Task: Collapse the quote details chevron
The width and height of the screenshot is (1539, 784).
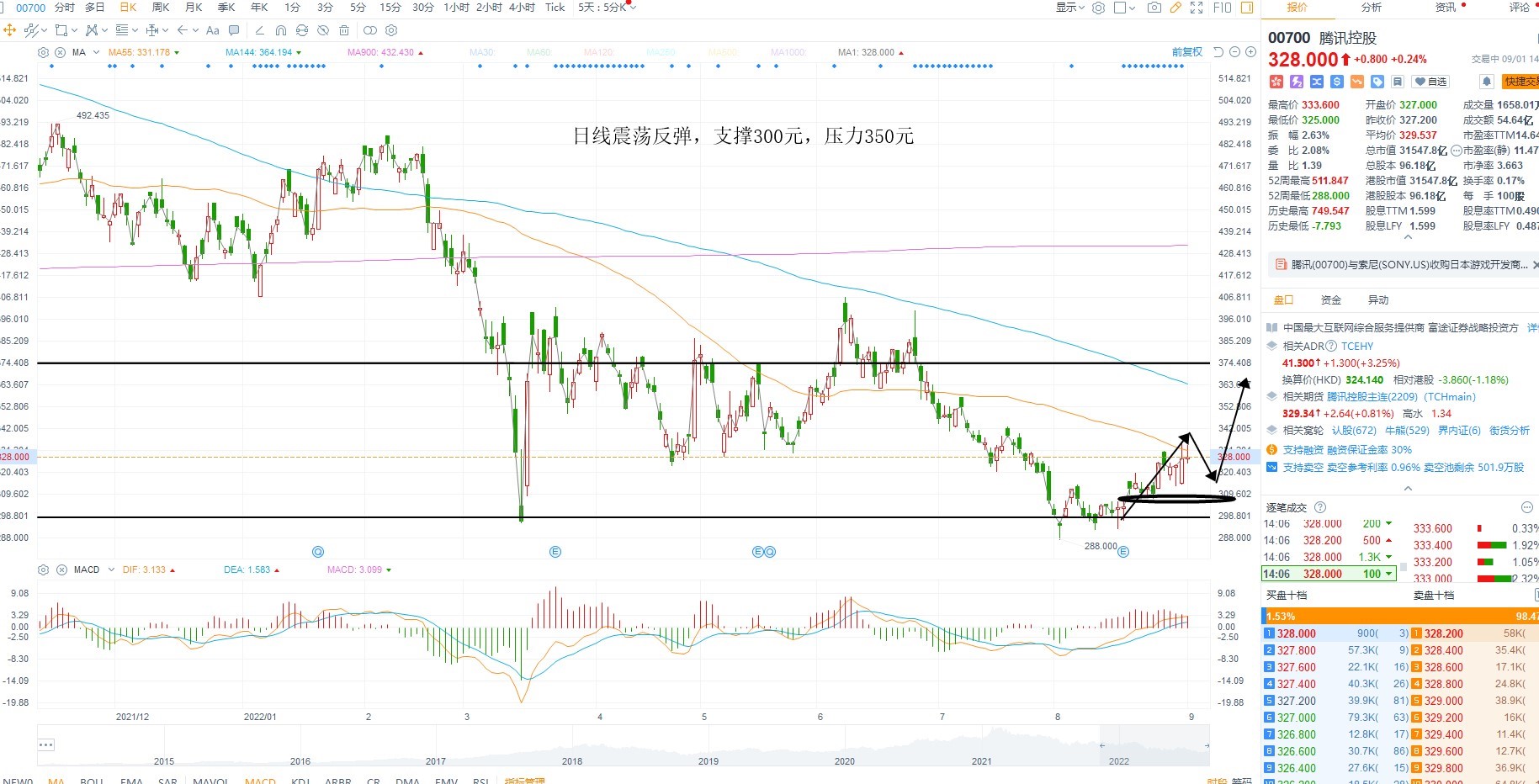Action: click(x=1408, y=239)
